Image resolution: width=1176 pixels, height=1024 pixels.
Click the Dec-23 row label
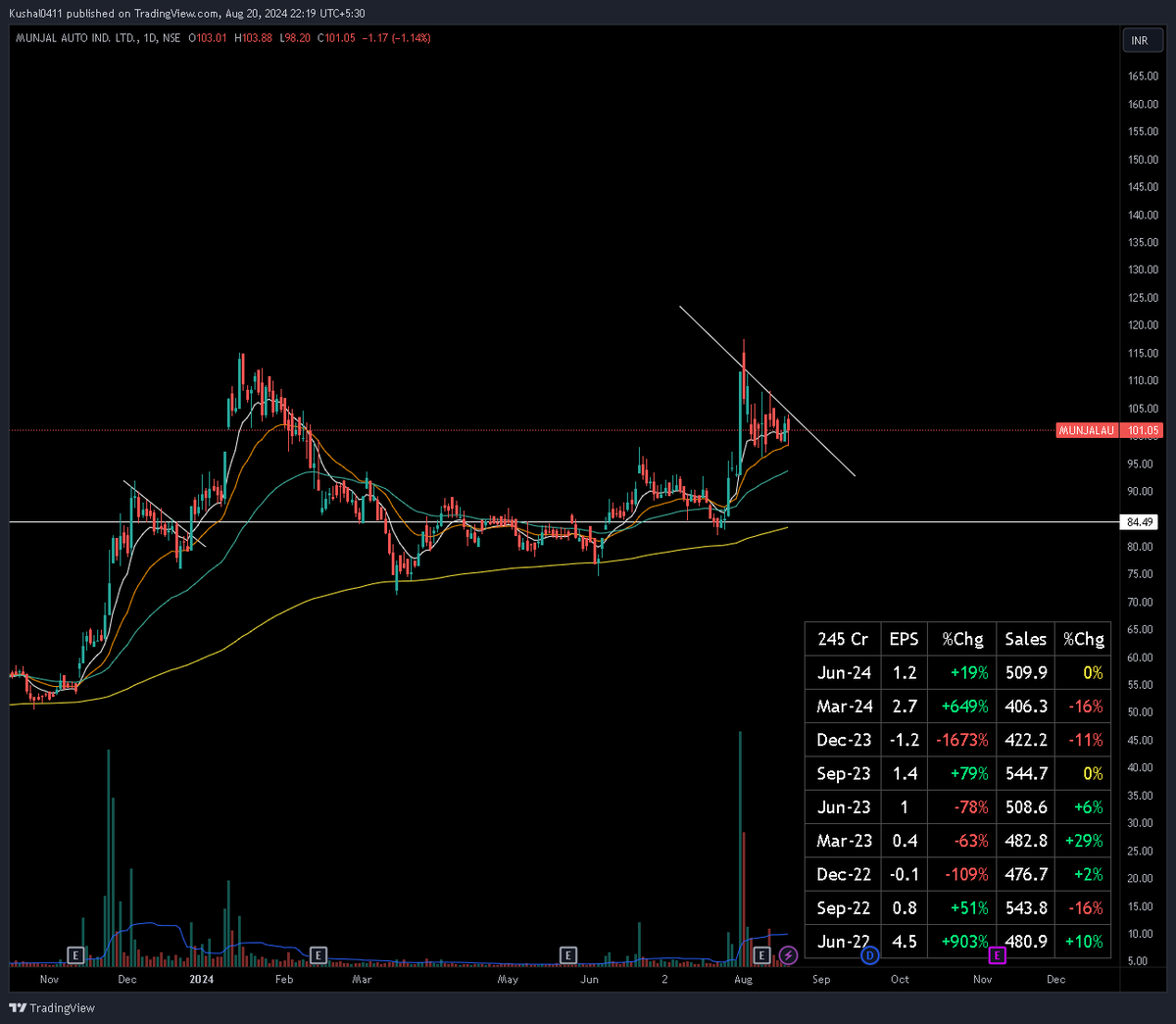pos(844,740)
